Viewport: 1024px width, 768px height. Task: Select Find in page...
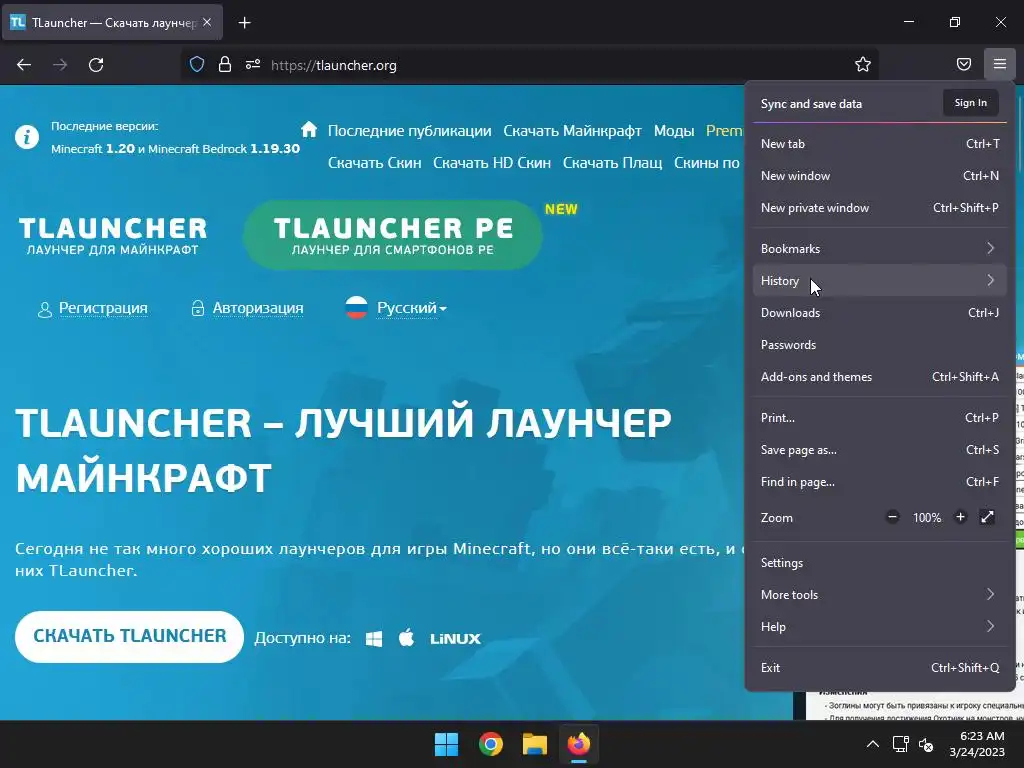[880, 481]
